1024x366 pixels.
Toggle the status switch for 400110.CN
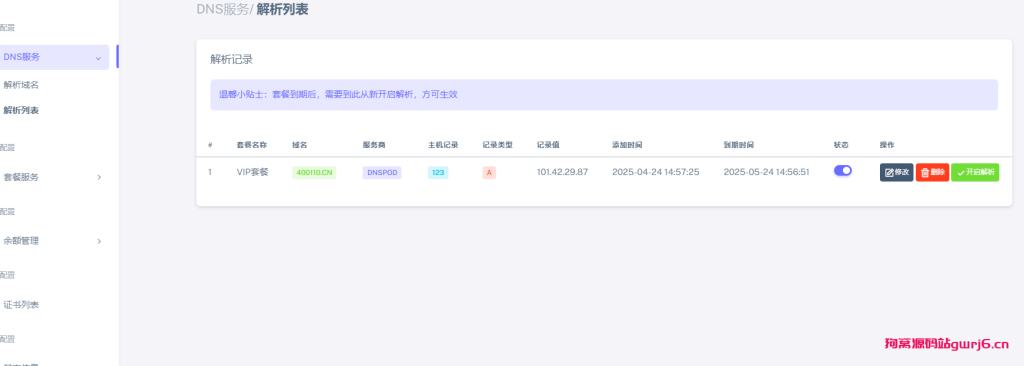842,171
